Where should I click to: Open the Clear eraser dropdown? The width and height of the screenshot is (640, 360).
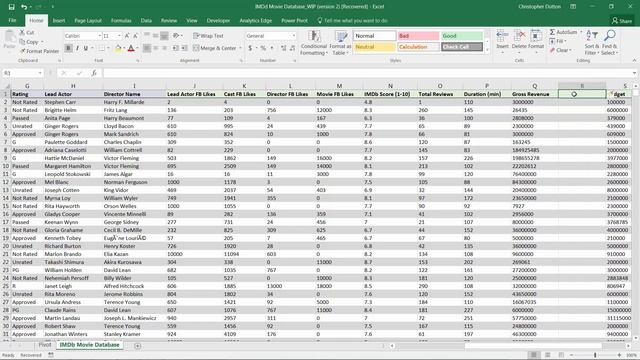pyautogui.click(x=560, y=50)
